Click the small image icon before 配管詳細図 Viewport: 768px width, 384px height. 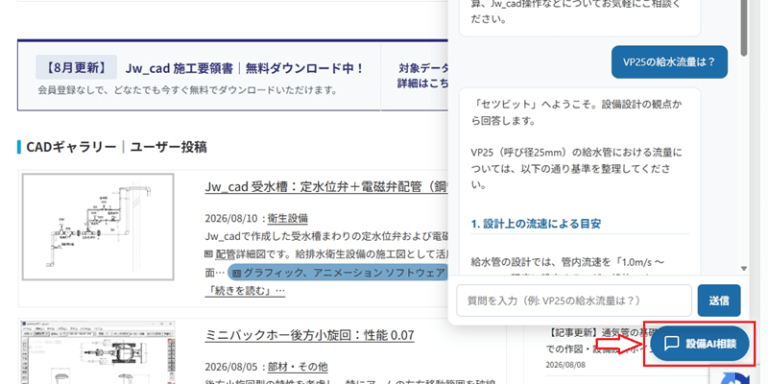208,255
